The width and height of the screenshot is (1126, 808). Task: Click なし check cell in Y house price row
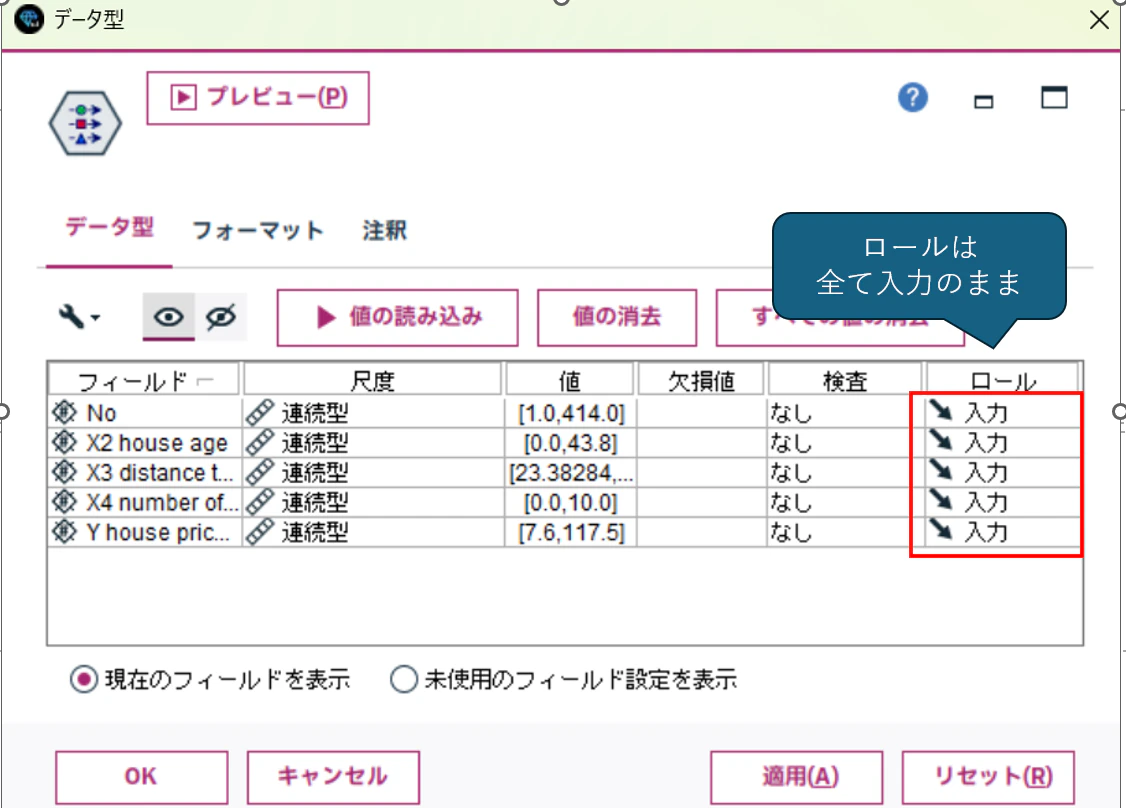click(845, 533)
